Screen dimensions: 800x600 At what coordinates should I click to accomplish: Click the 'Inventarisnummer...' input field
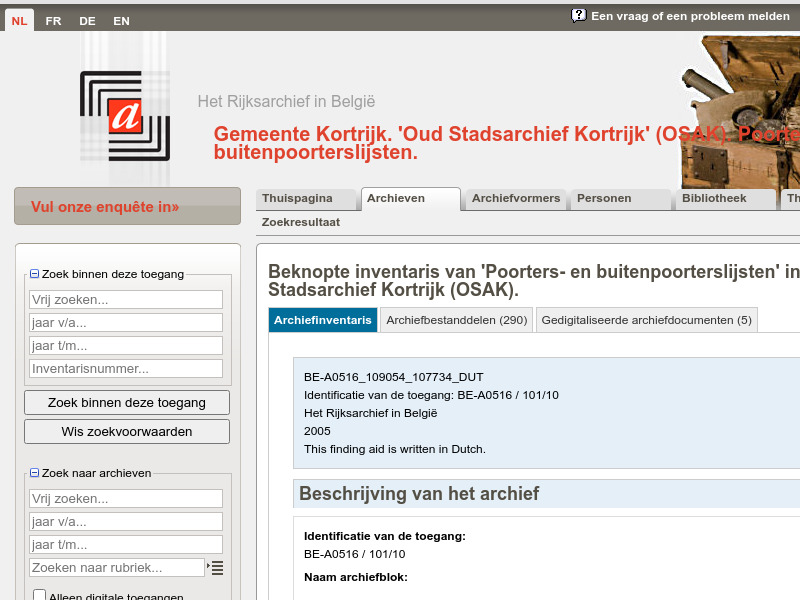[x=125, y=368]
